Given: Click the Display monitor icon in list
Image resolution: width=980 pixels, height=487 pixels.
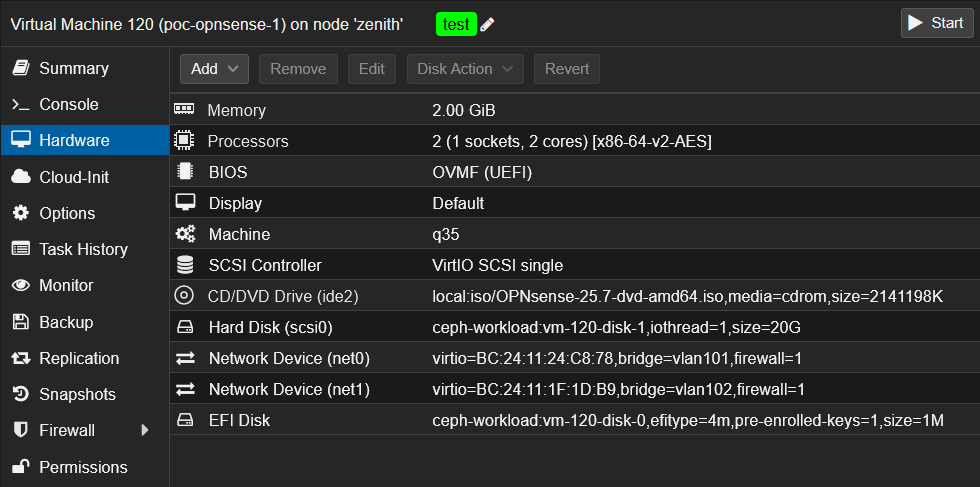Looking at the screenshot, I should coord(184,203).
